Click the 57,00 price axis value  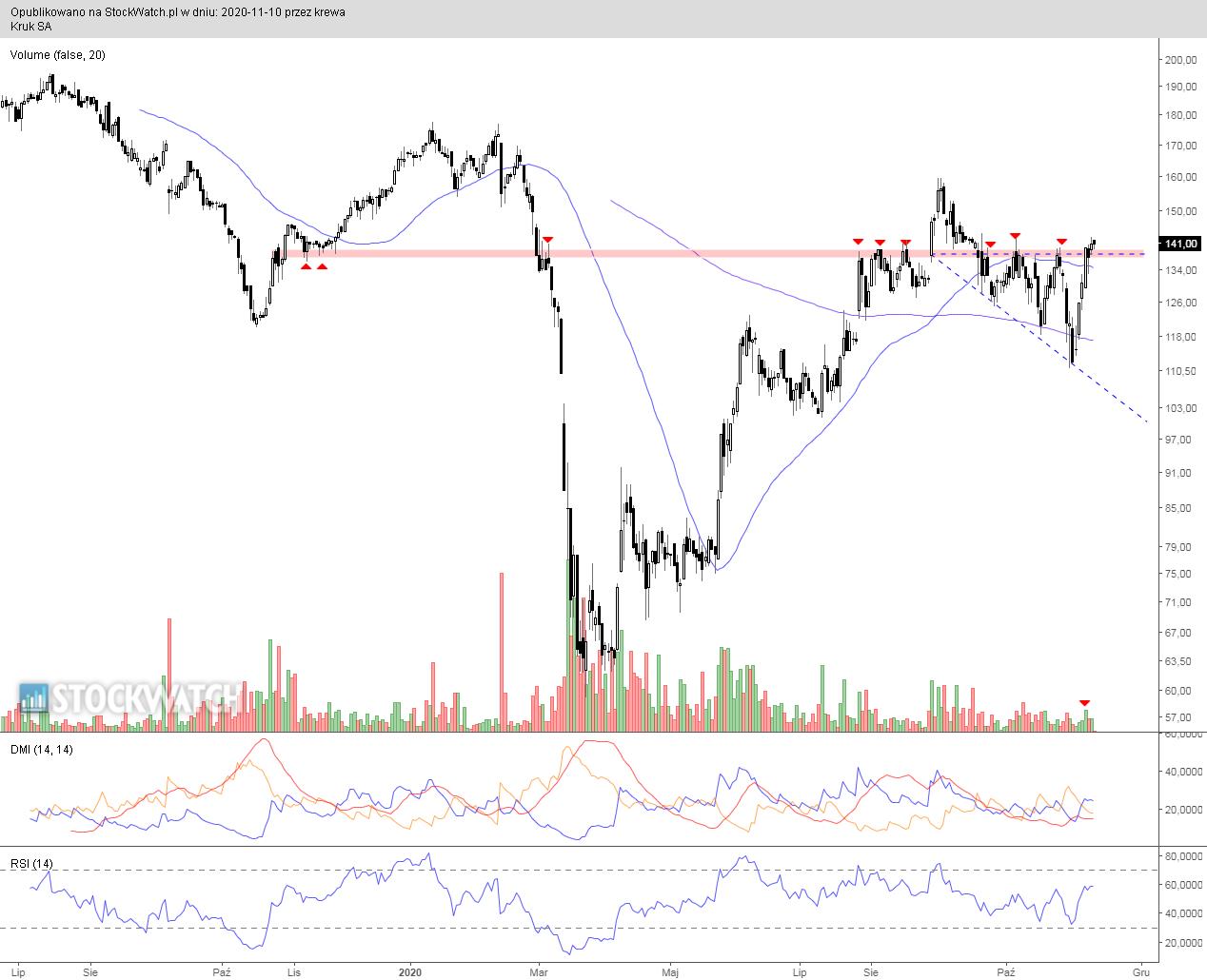pyautogui.click(x=1180, y=717)
